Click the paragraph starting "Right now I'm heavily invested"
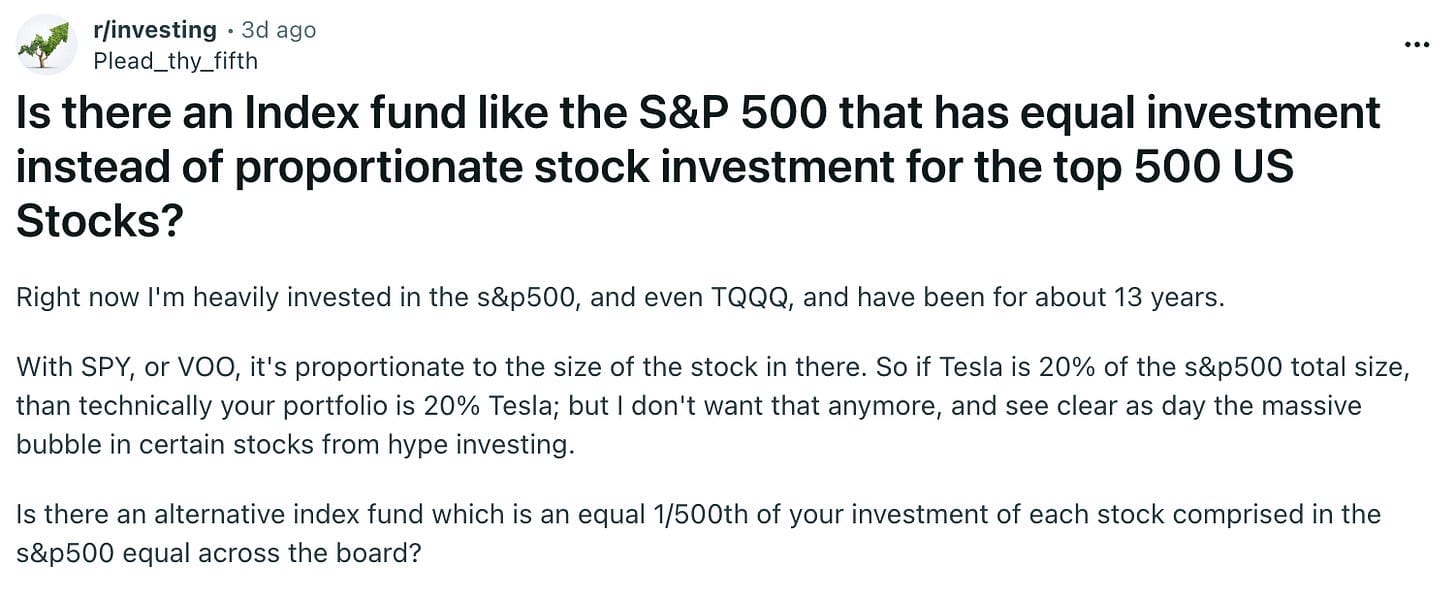Image resolution: width=1456 pixels, height=595 pixels. pyautogui.click(x=620, y=298)
